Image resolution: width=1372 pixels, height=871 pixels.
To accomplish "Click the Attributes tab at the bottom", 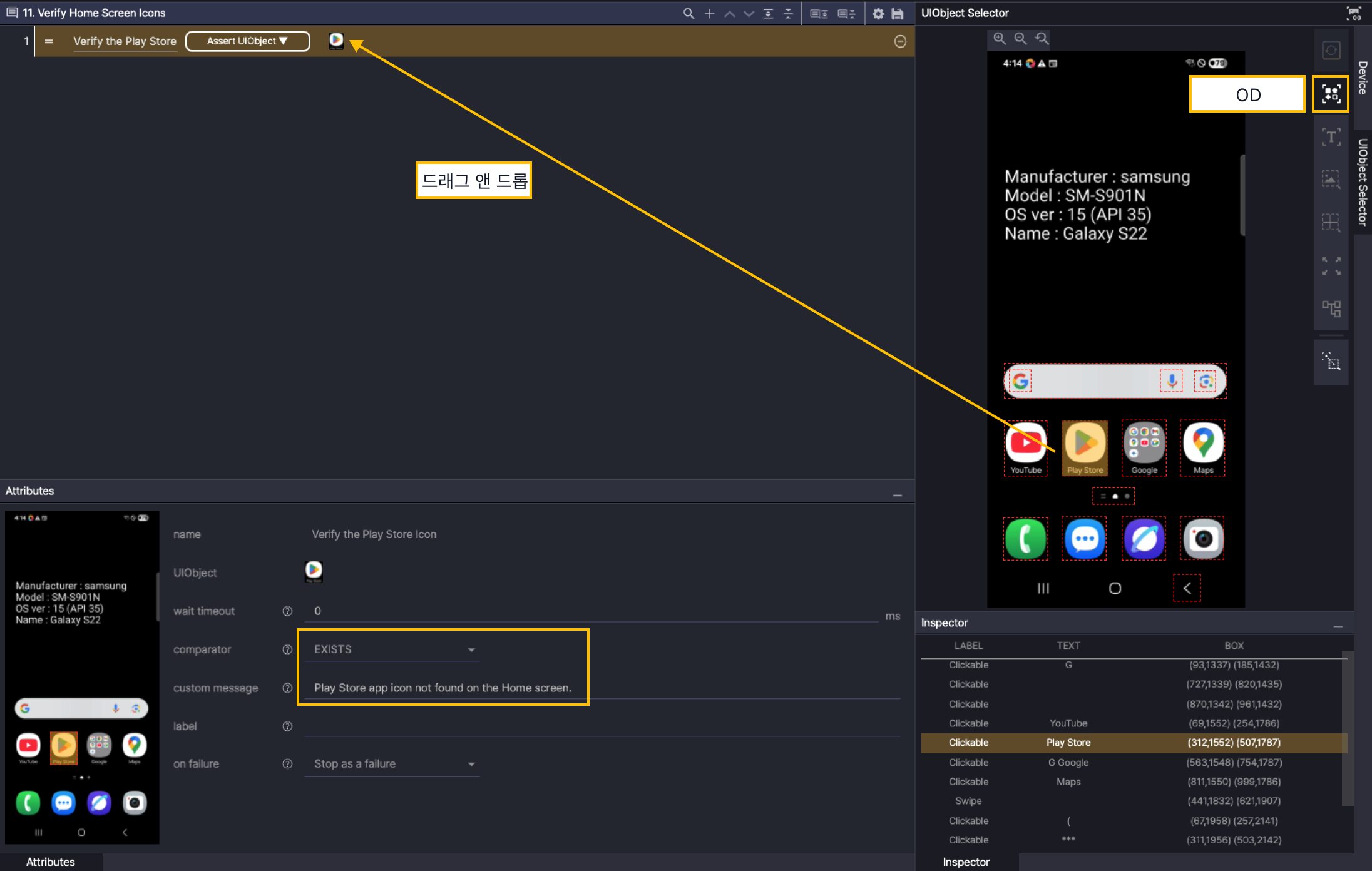I will click(50, 862).
